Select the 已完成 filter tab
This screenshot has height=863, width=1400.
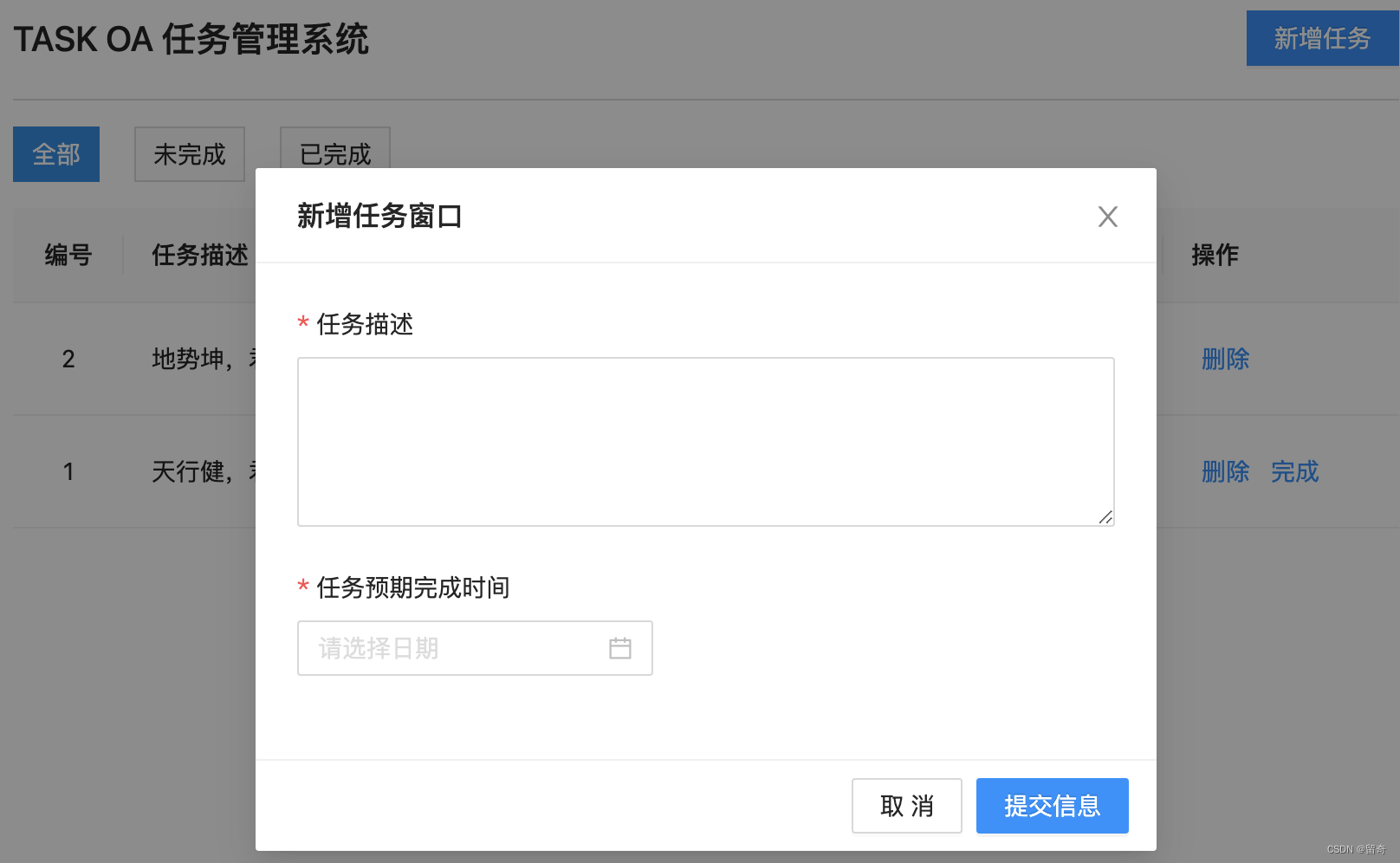(x=335, y=148)
